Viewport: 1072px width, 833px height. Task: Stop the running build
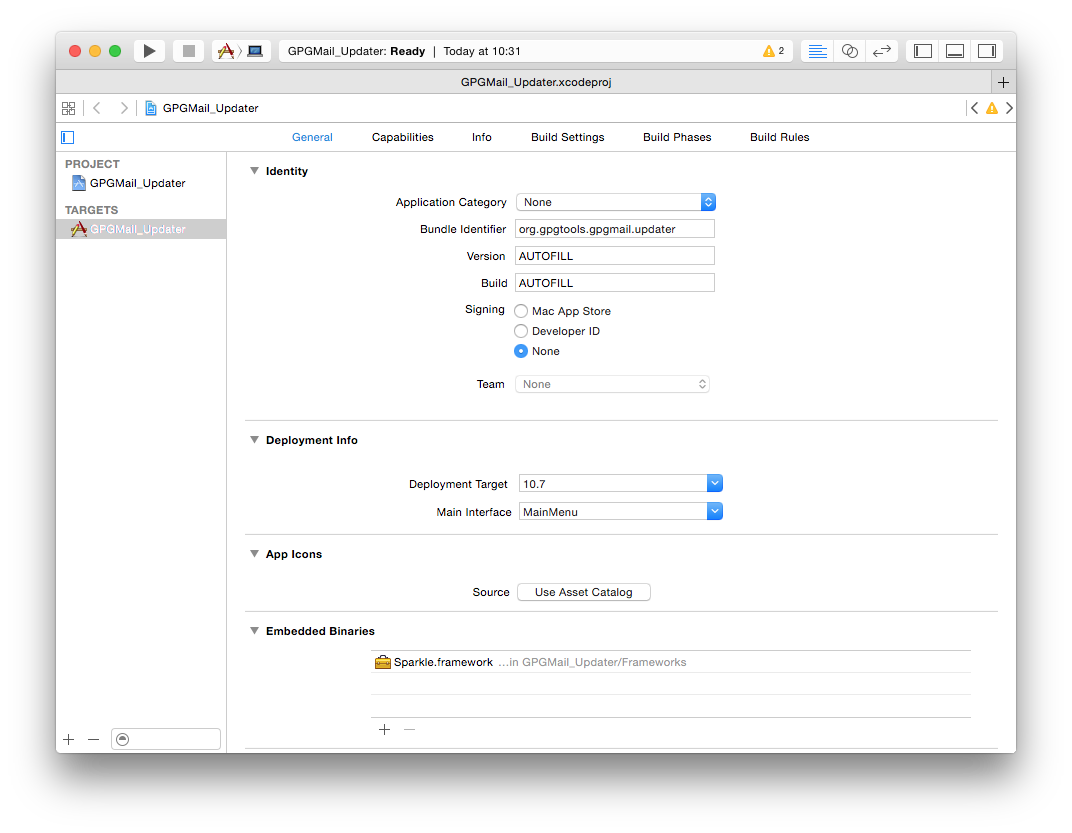189,51
